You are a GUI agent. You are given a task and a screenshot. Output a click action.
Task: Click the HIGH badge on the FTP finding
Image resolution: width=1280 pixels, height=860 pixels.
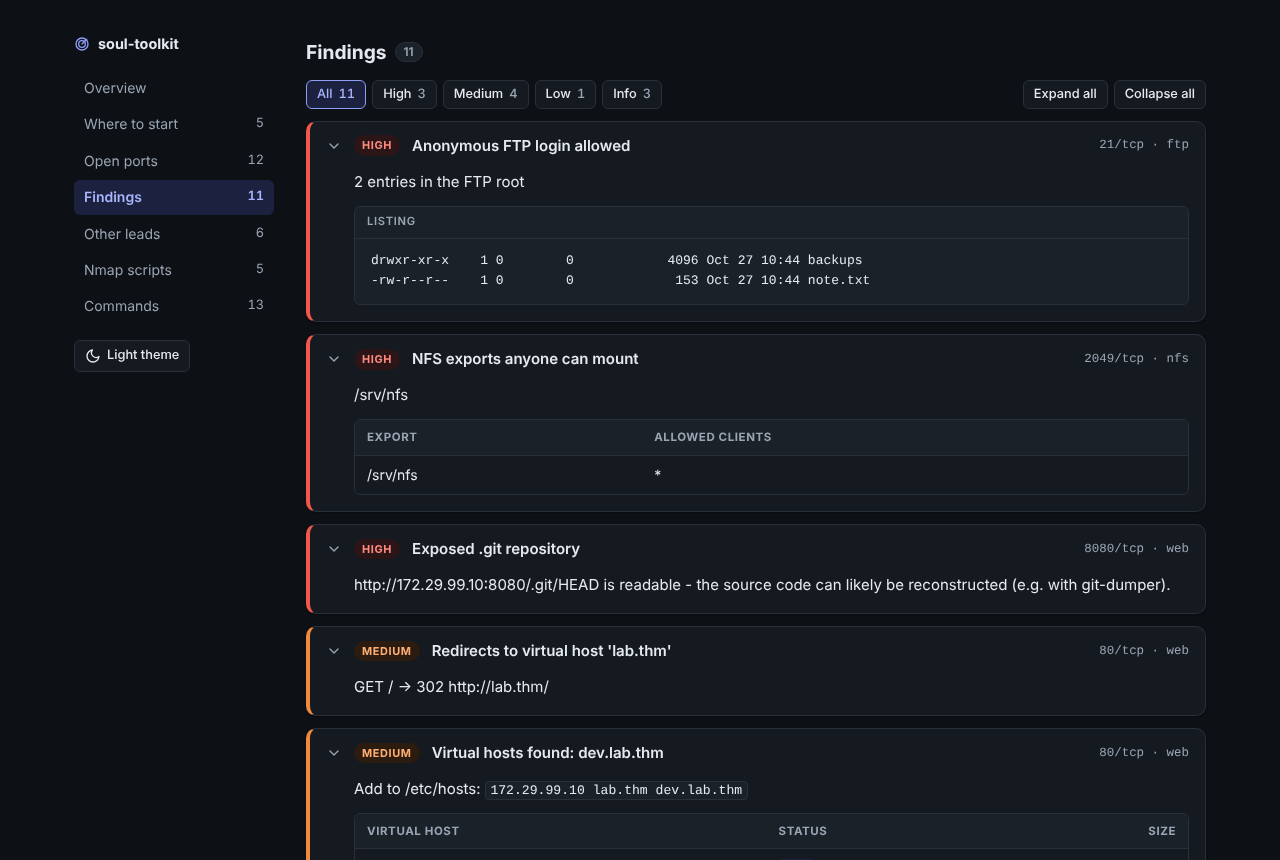click(377, 146)
